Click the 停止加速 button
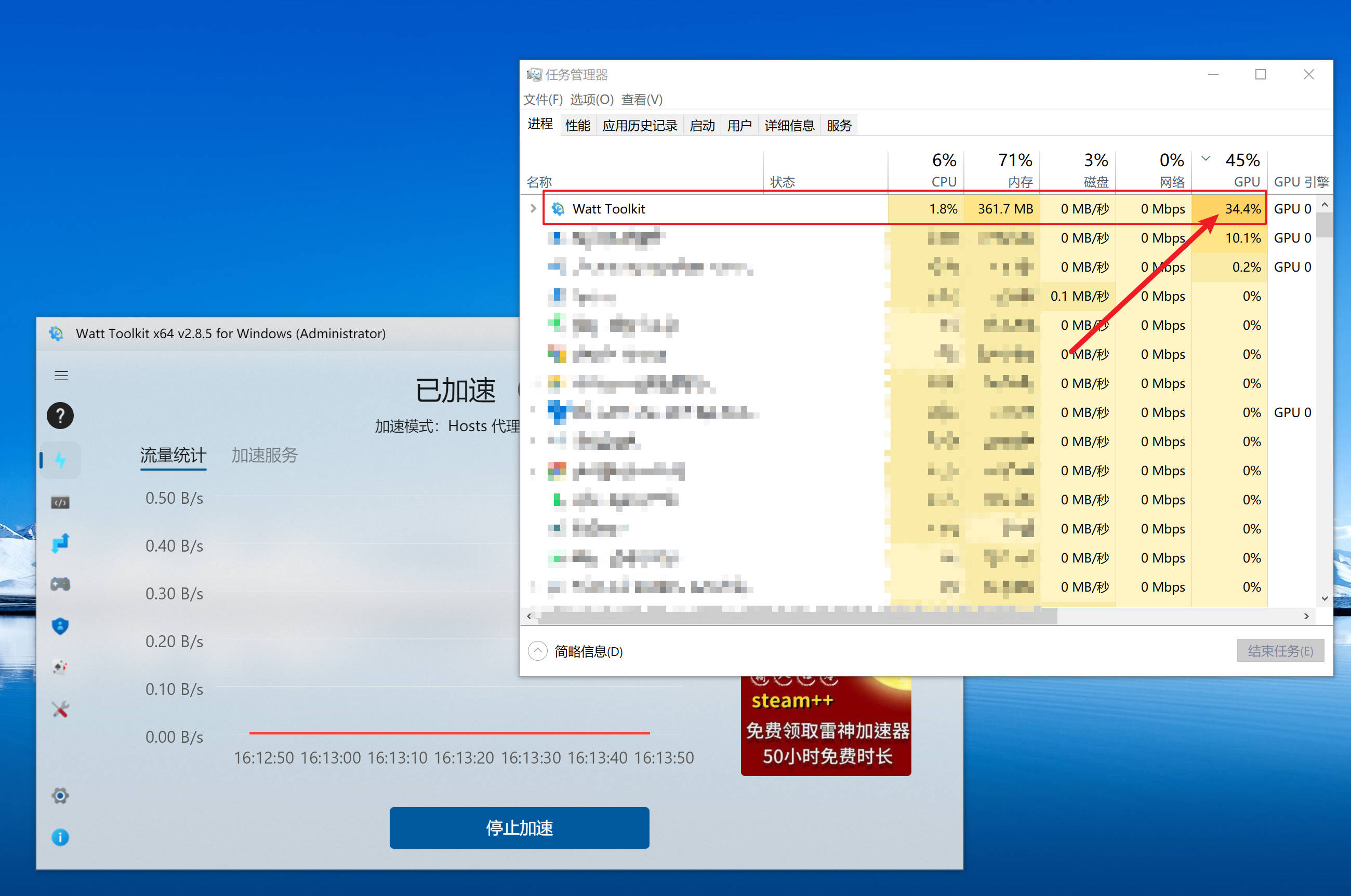Viewport: 1351px width, 896px height. [519, 827]
